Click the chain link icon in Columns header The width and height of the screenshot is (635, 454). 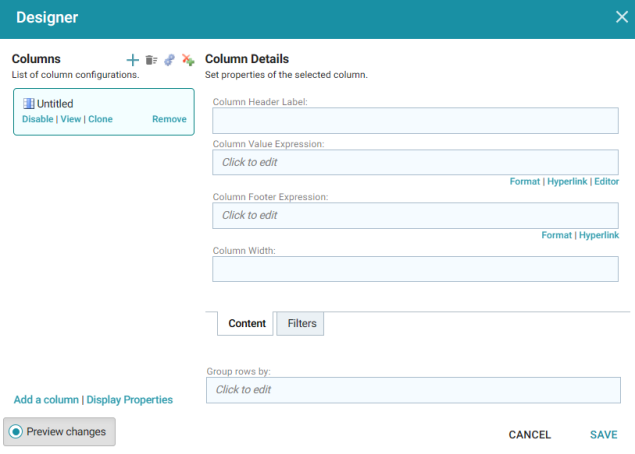[169, 60]
